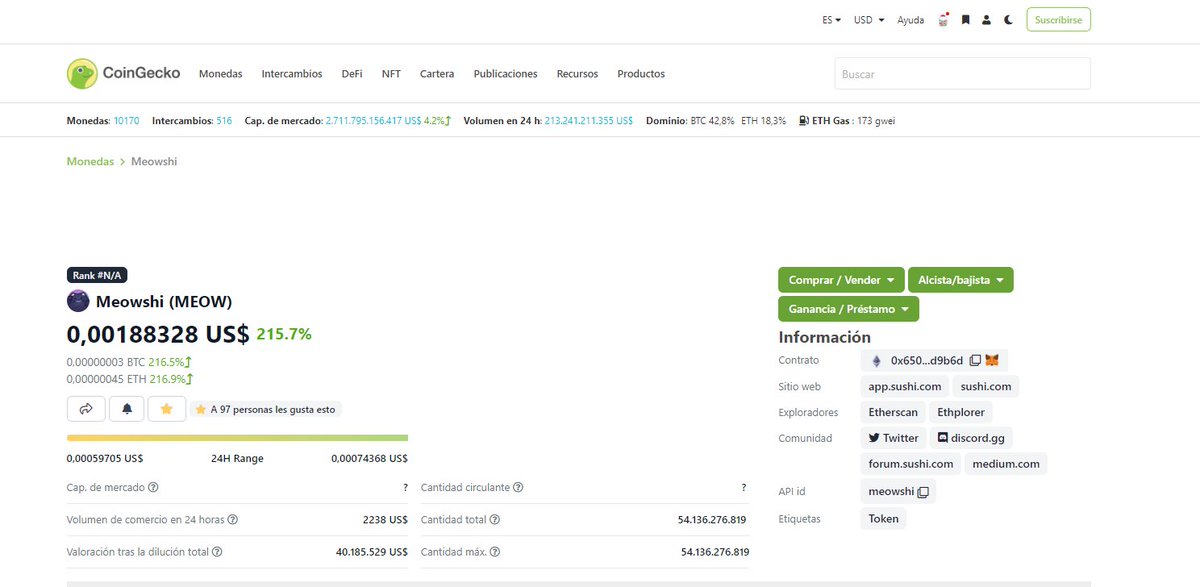Open the forum.sushi.com link
This screenshot has height=587, width=1200.
(912, 464)
